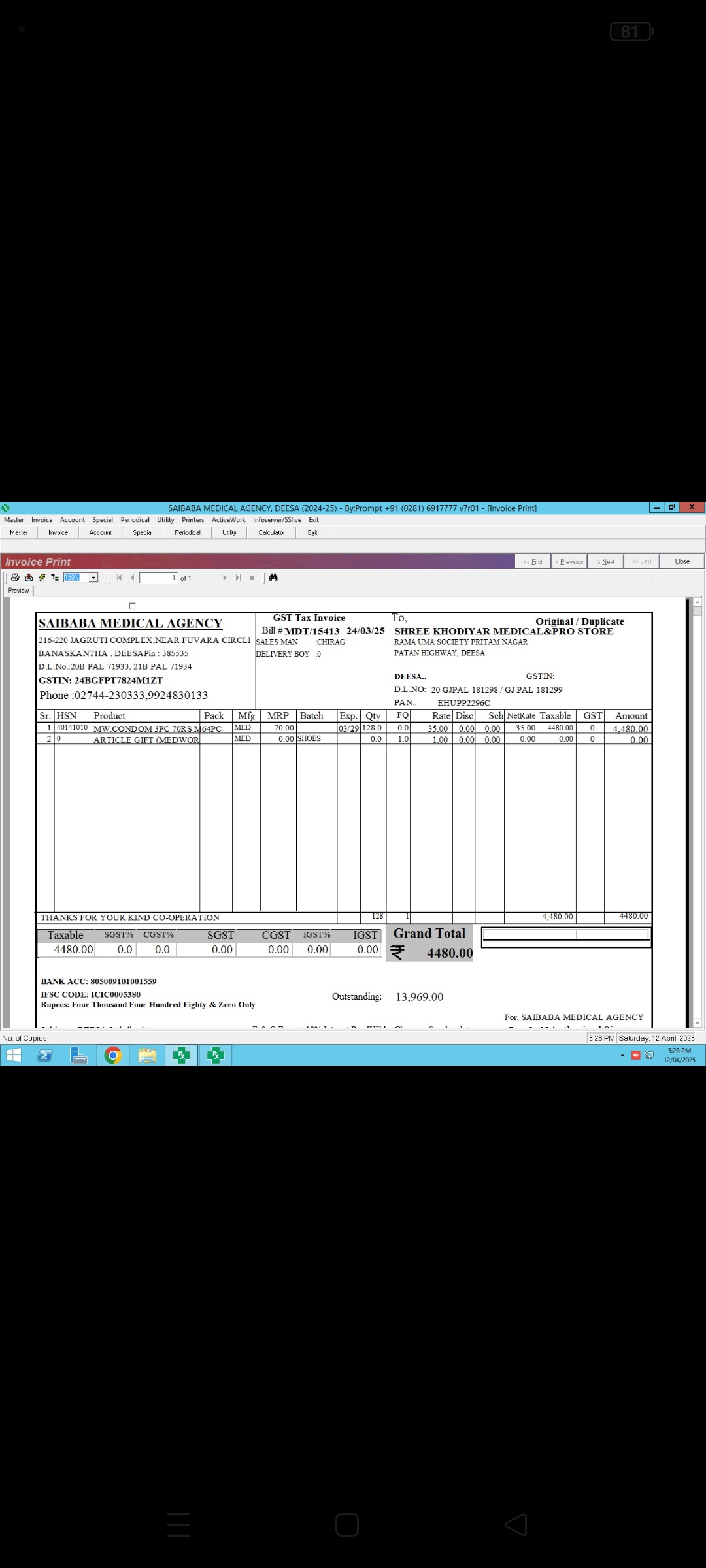This screenshot has height=1568, width=706.
Task: Expand the 150% zoom dropdown
Action: [93, 578]
